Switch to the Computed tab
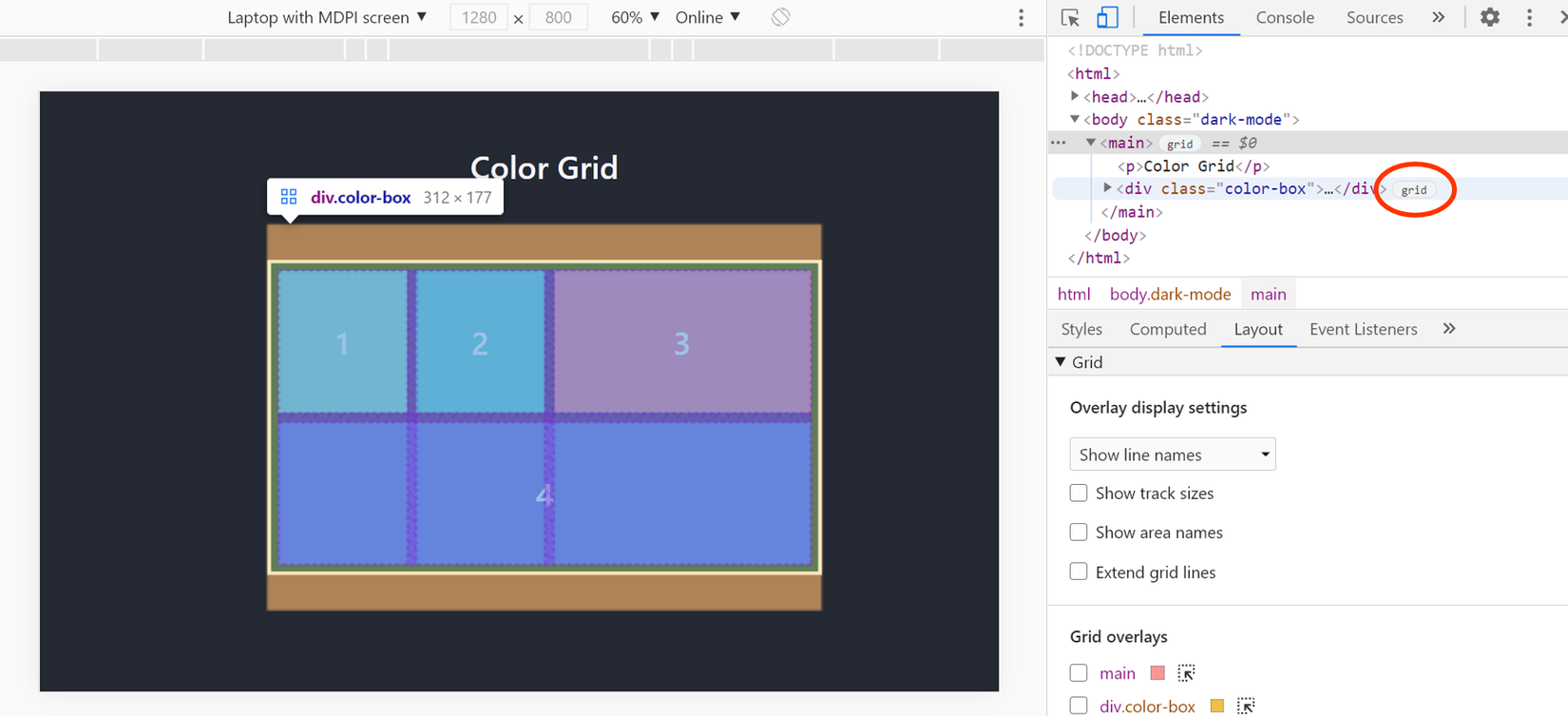 tap(1167, 329)
